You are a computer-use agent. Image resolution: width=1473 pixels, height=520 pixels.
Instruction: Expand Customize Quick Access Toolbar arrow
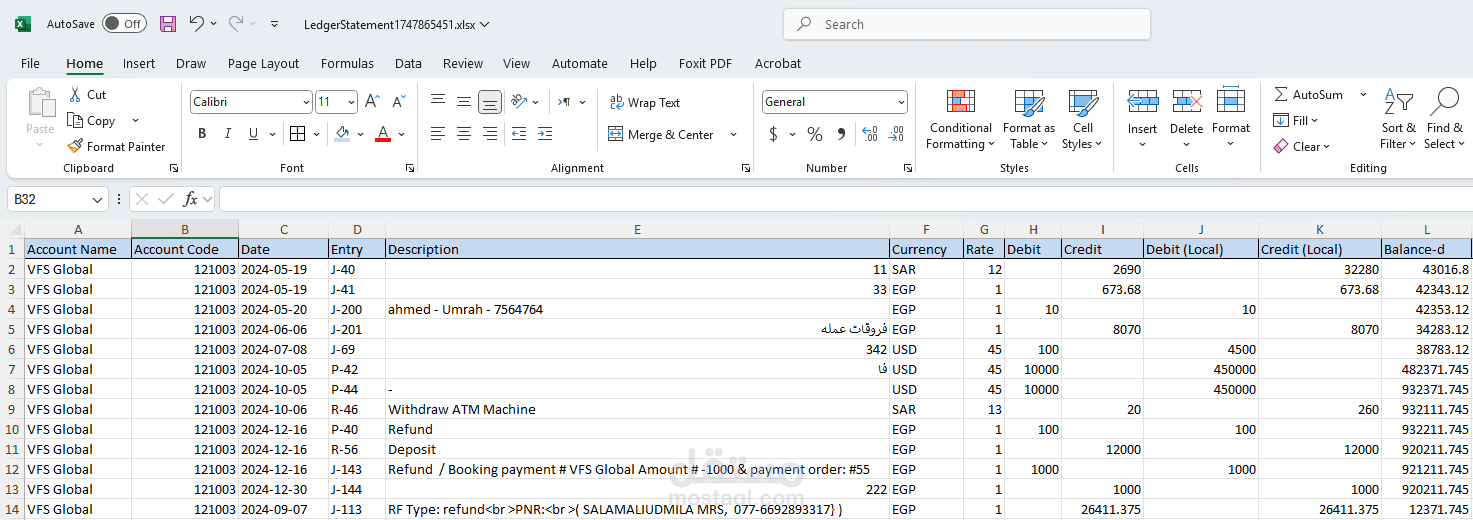(x=275, y=24)
